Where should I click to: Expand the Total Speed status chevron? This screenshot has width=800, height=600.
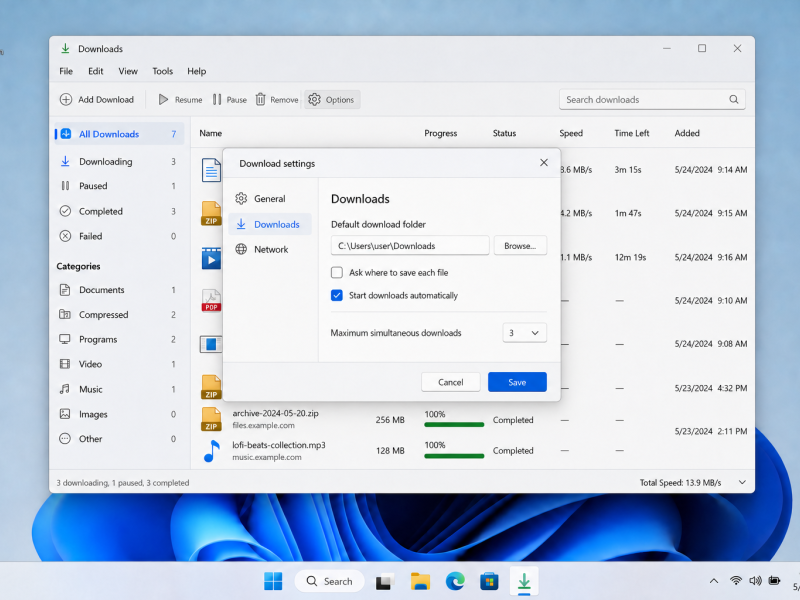tap(742, 483)
